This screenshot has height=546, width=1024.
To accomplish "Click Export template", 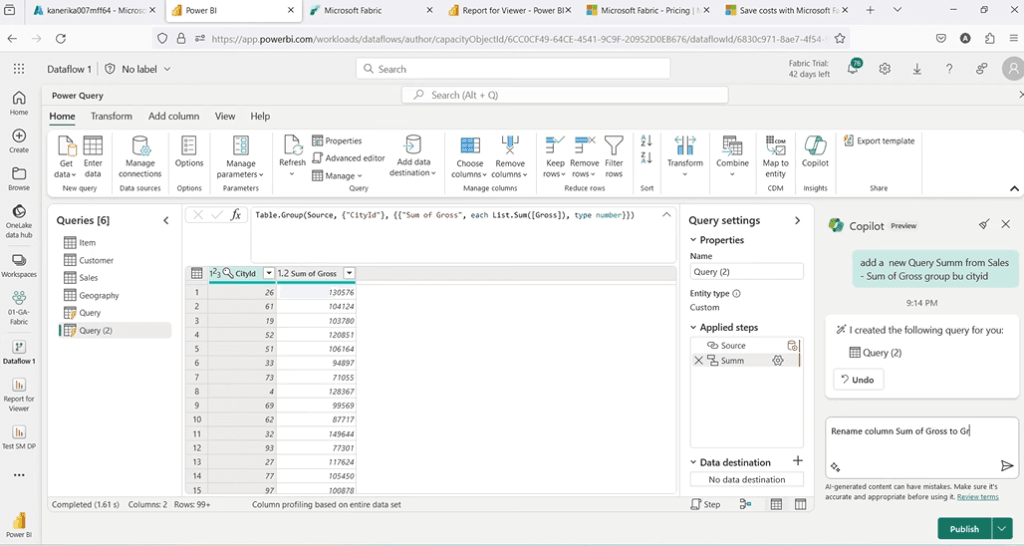I will (879, 140).
